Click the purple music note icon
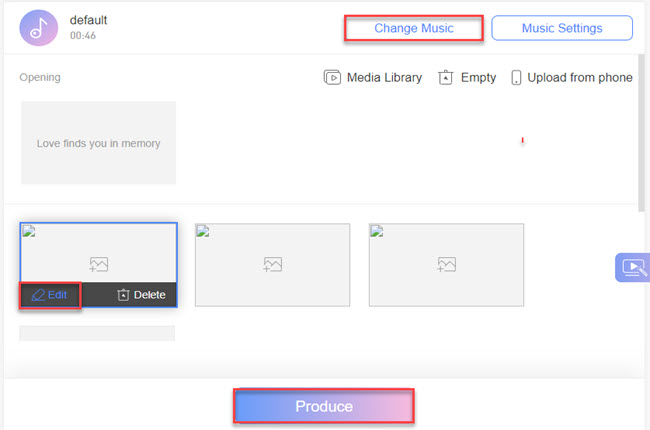Viewport: 650px width, 430px height. [x=38, y=28]
